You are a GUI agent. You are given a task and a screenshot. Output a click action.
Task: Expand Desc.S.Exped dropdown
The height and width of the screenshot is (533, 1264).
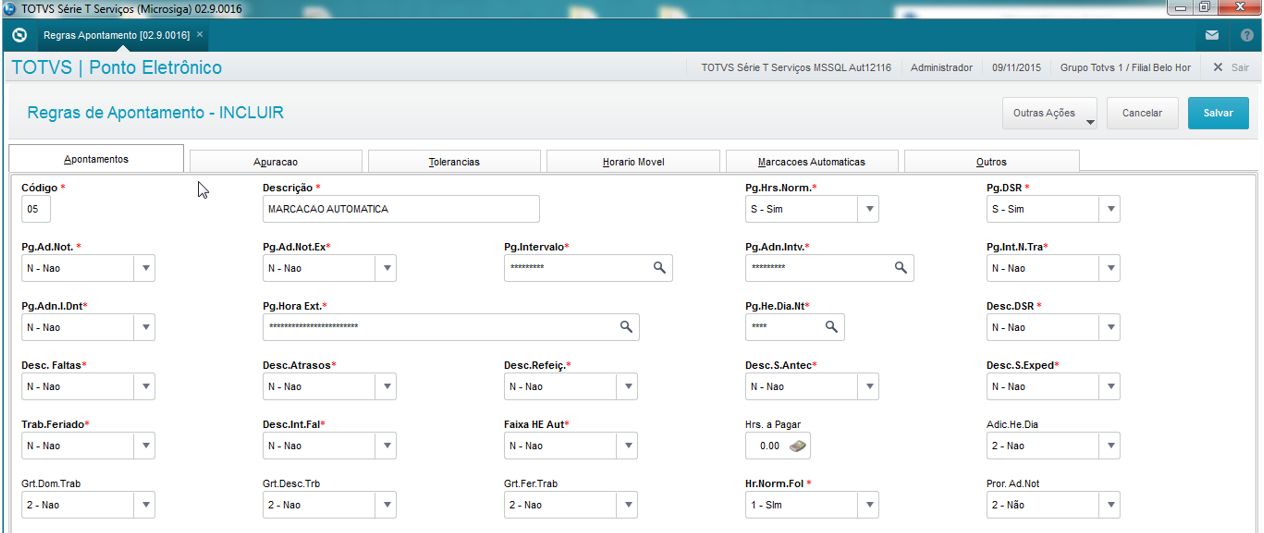coord(1109,386)
